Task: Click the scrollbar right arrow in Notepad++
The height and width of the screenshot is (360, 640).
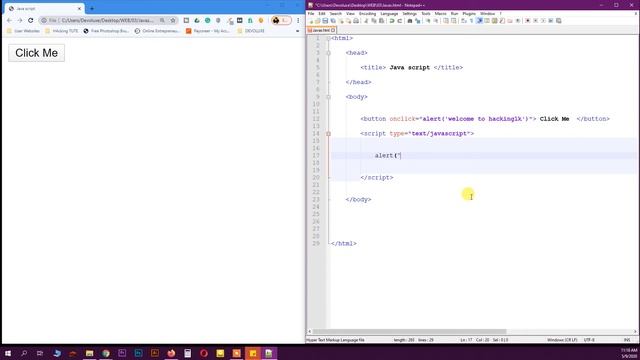Action: coord(635,331)
